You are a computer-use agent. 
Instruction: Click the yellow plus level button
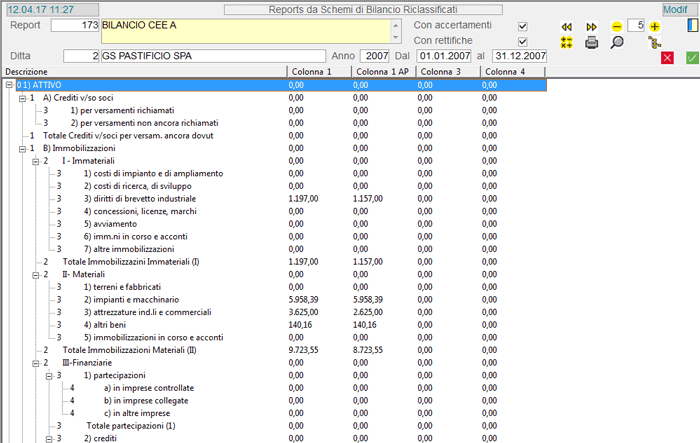click(x=654, y=27)
